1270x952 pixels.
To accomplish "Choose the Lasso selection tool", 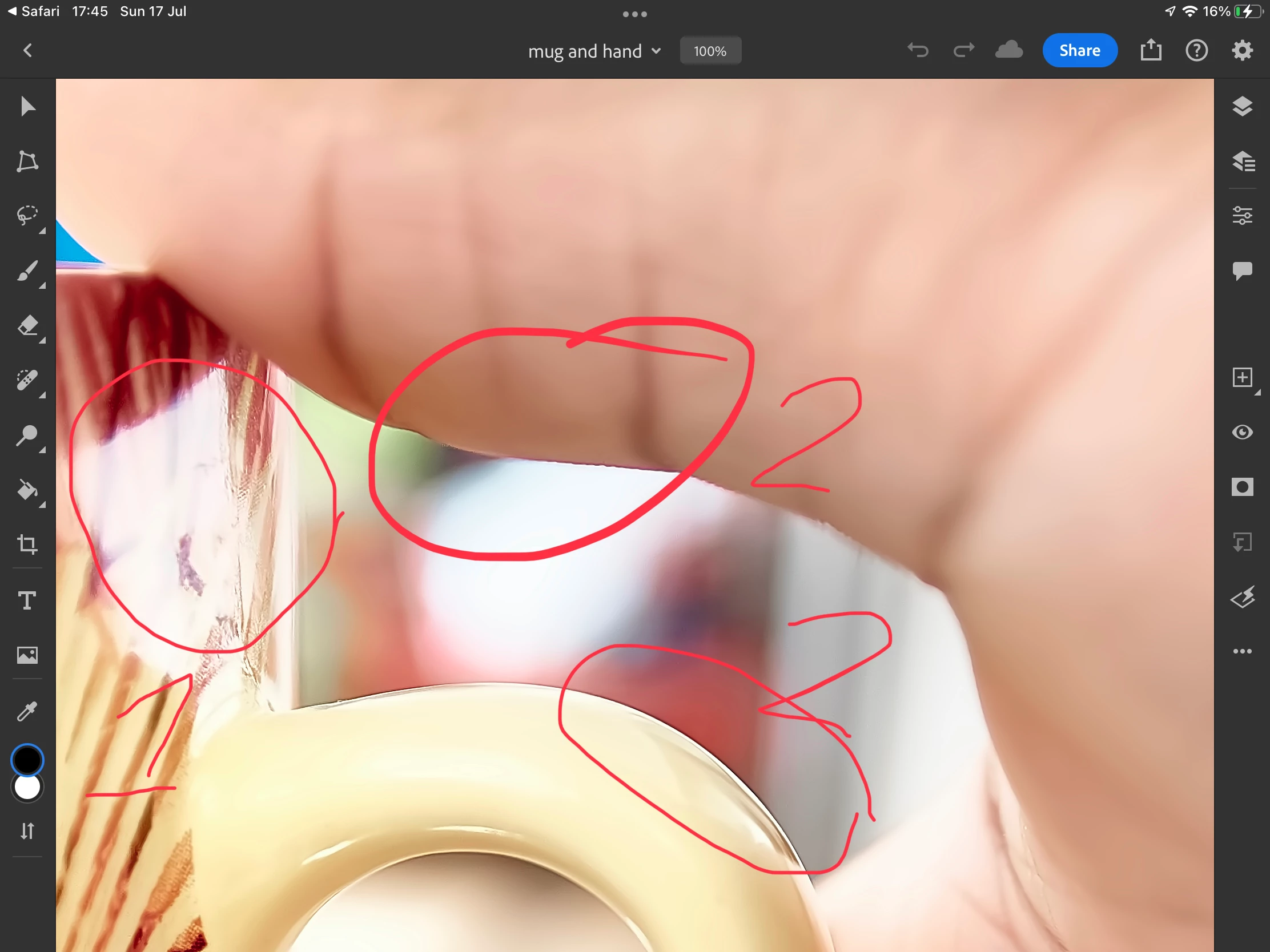I will [x=27, y=216].
